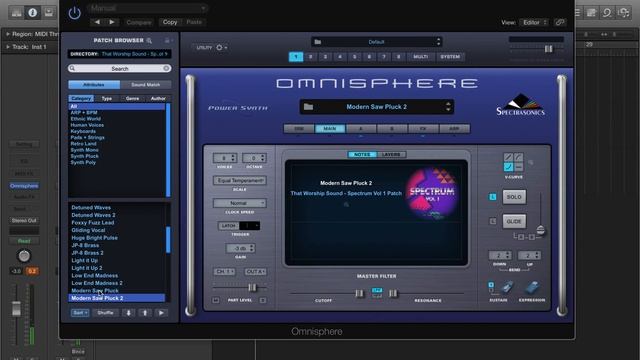Go to next preset with right arrow
The image size is (640, 360).
111,22
